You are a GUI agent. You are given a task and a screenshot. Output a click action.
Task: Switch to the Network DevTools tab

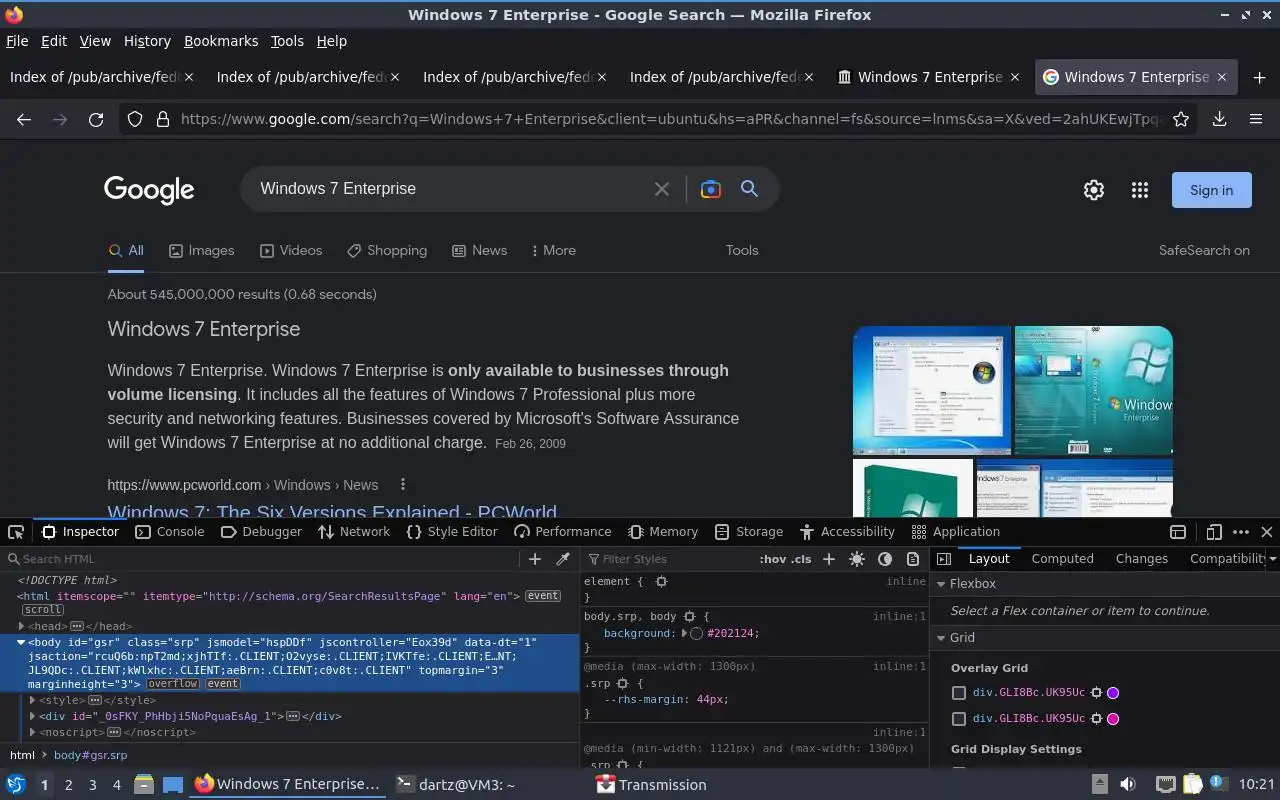pos(354,532)
